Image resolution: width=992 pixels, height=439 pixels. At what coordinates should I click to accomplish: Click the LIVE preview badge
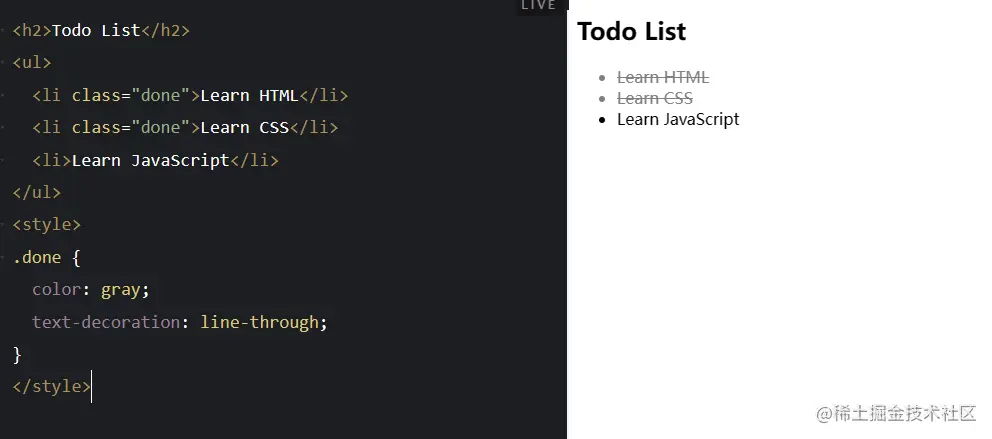coord(538,6)
